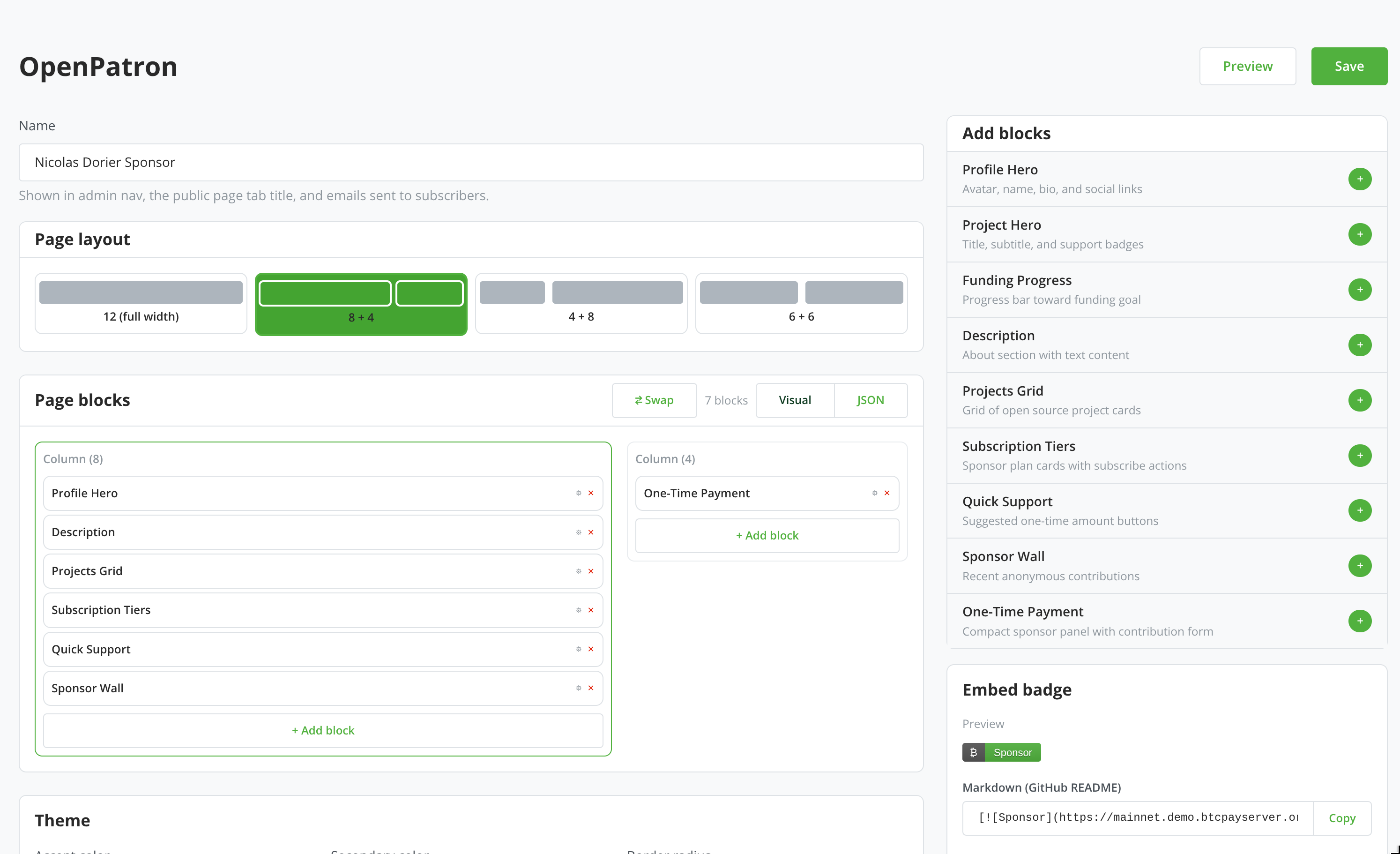Click the 'Column (4)' header text

(665, 459)
